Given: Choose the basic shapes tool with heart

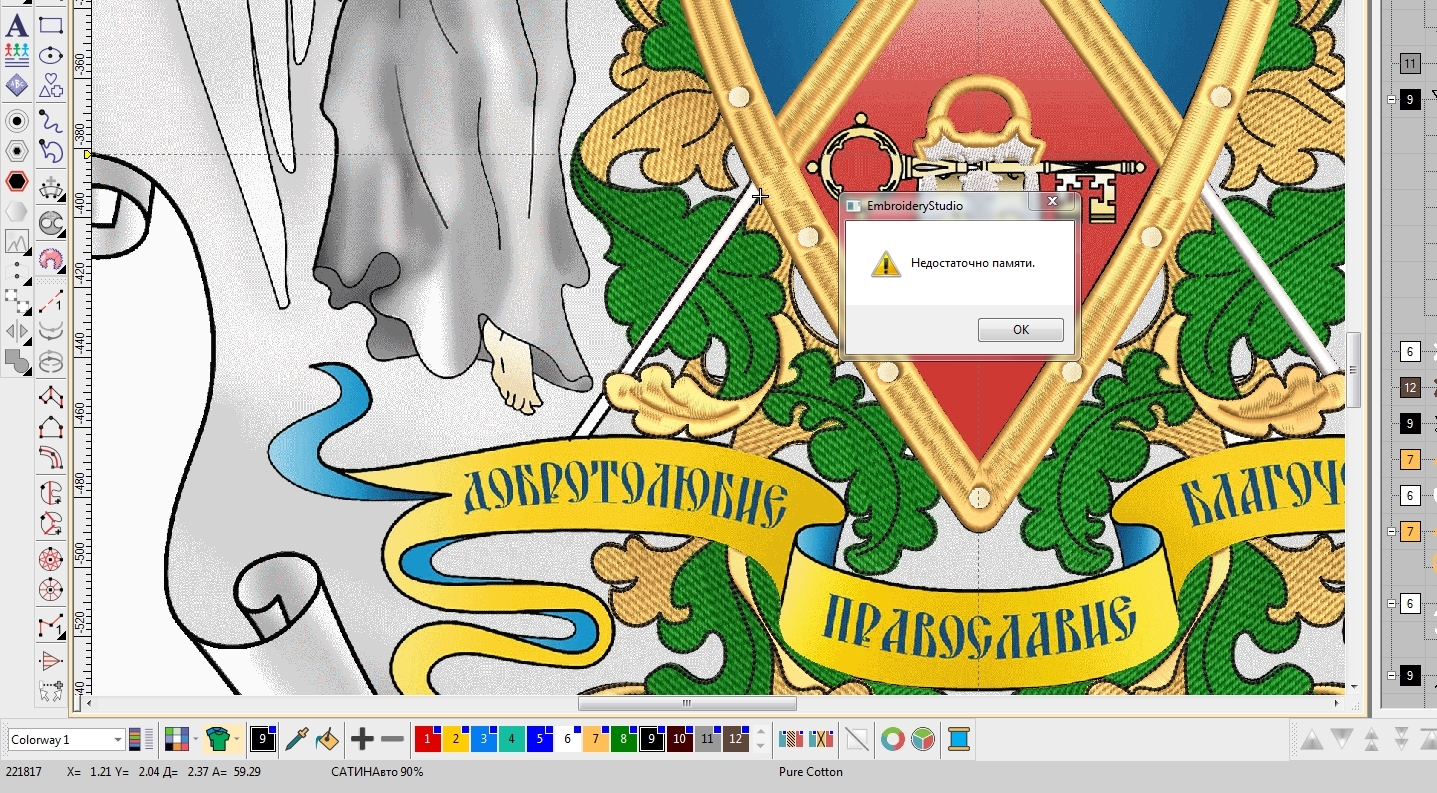Looking at the screenshot, I should (x=51, y=86).
